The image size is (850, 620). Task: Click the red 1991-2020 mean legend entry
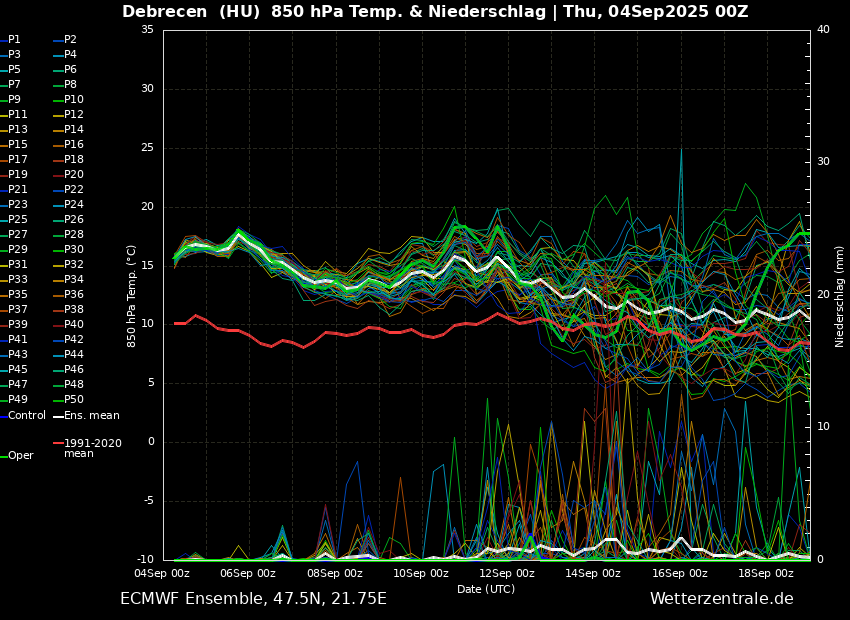[x=92, y=448]
